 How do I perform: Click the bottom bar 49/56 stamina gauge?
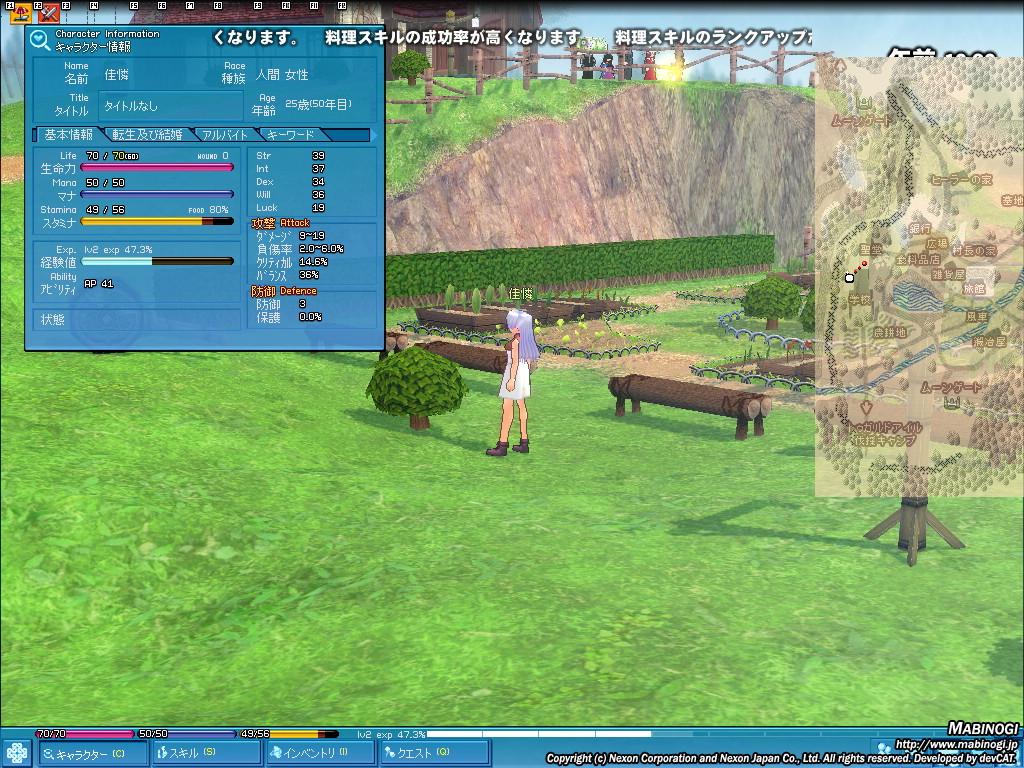coord(289,734)
